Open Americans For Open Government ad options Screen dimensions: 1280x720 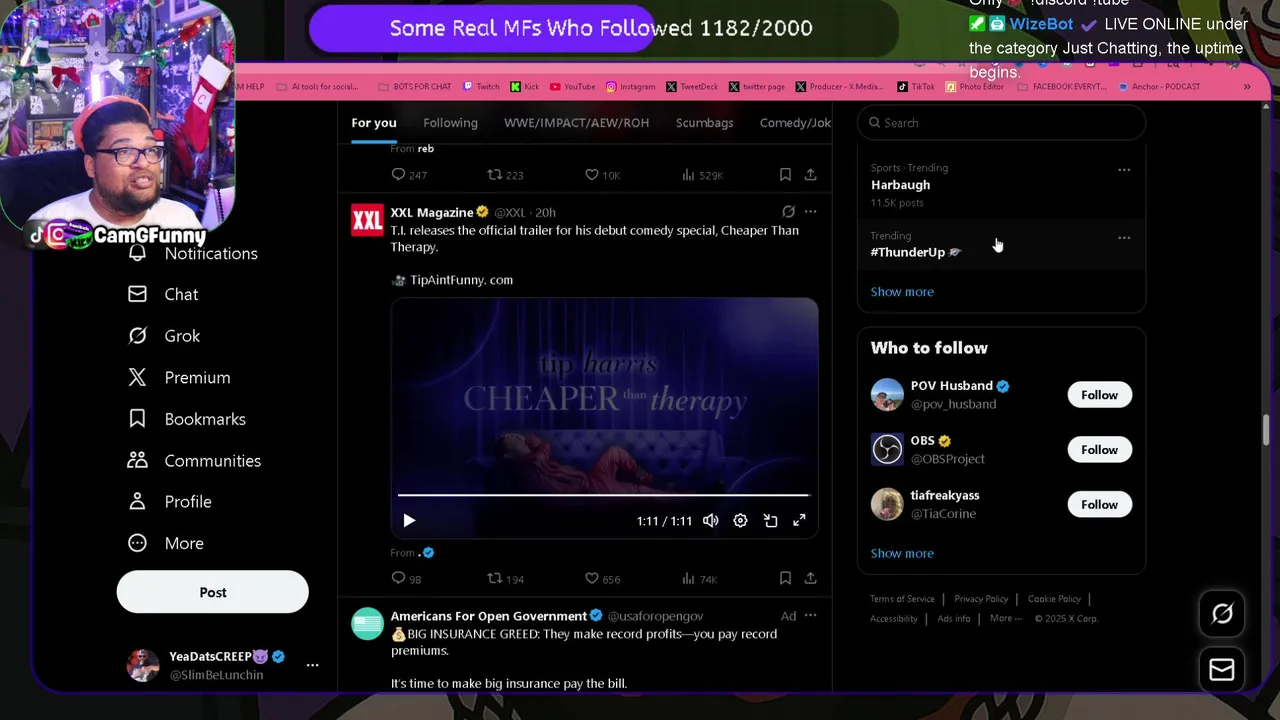810,616
